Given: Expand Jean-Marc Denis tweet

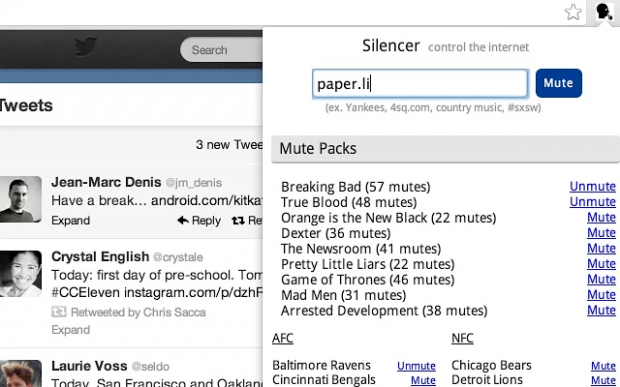Looking at the screenshot, I should pyautogui.click(x=70, y=220).
